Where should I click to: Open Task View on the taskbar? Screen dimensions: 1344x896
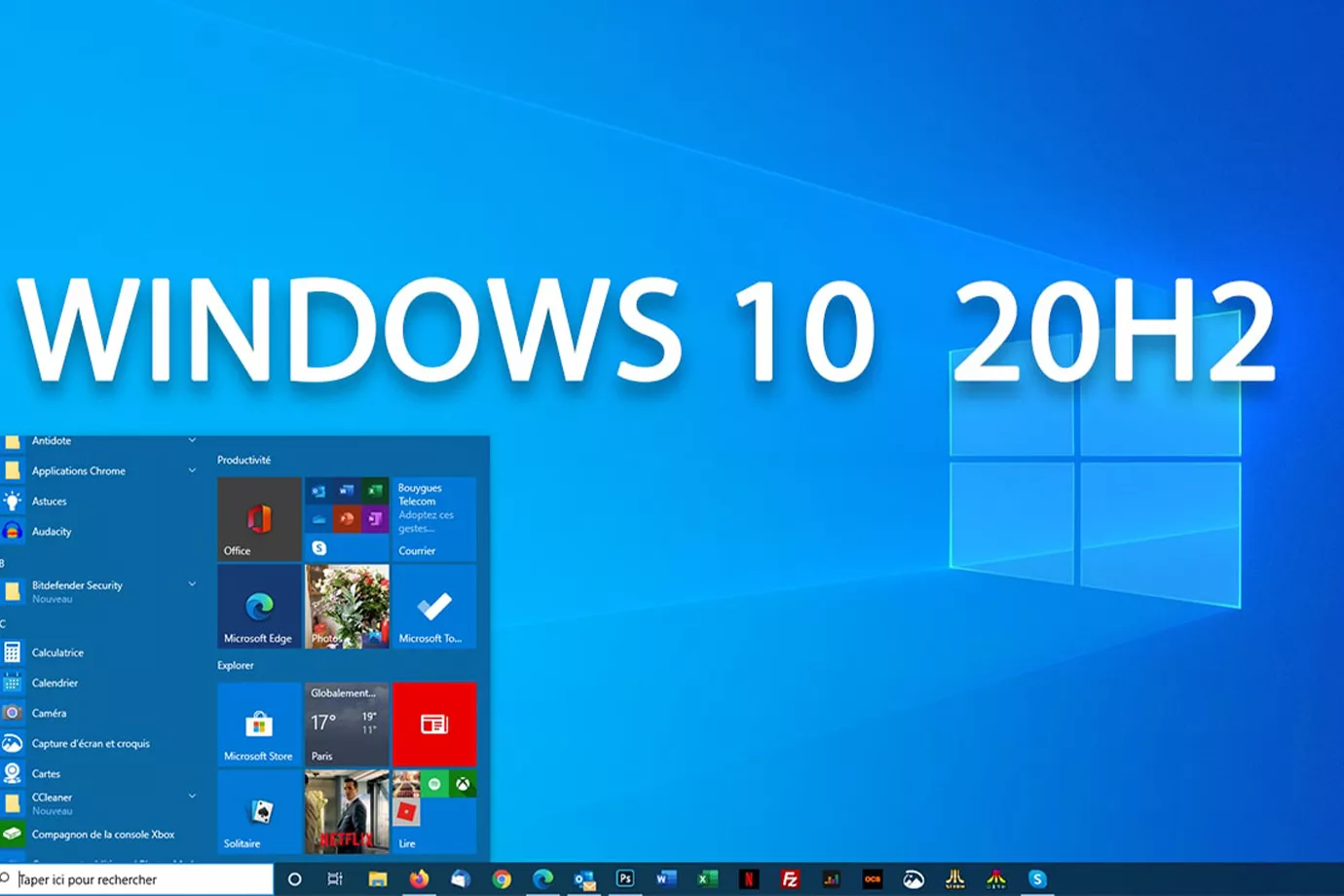pyautogui.click(x=335, y=879)
